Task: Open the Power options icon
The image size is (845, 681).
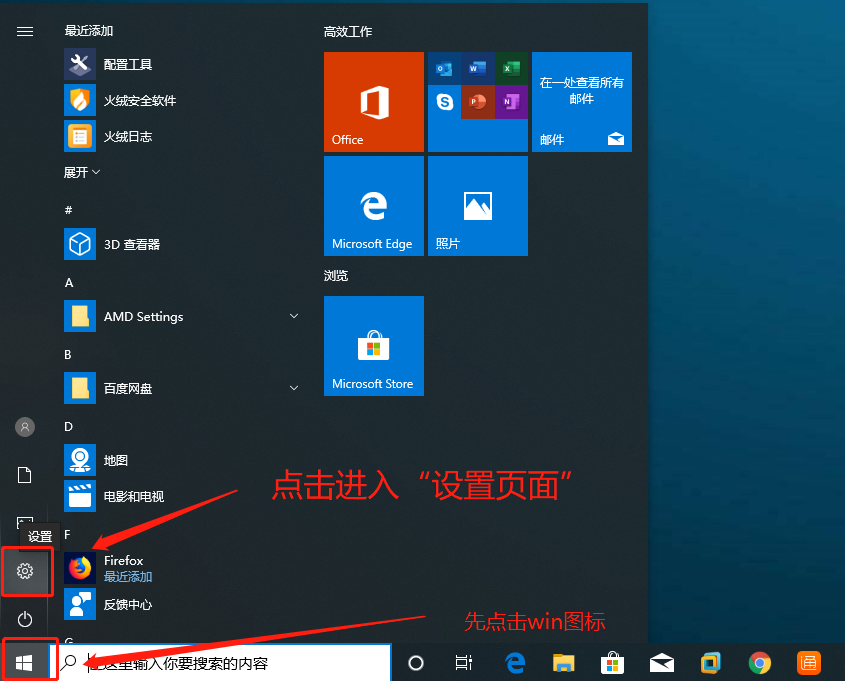Action: (25, 619)
